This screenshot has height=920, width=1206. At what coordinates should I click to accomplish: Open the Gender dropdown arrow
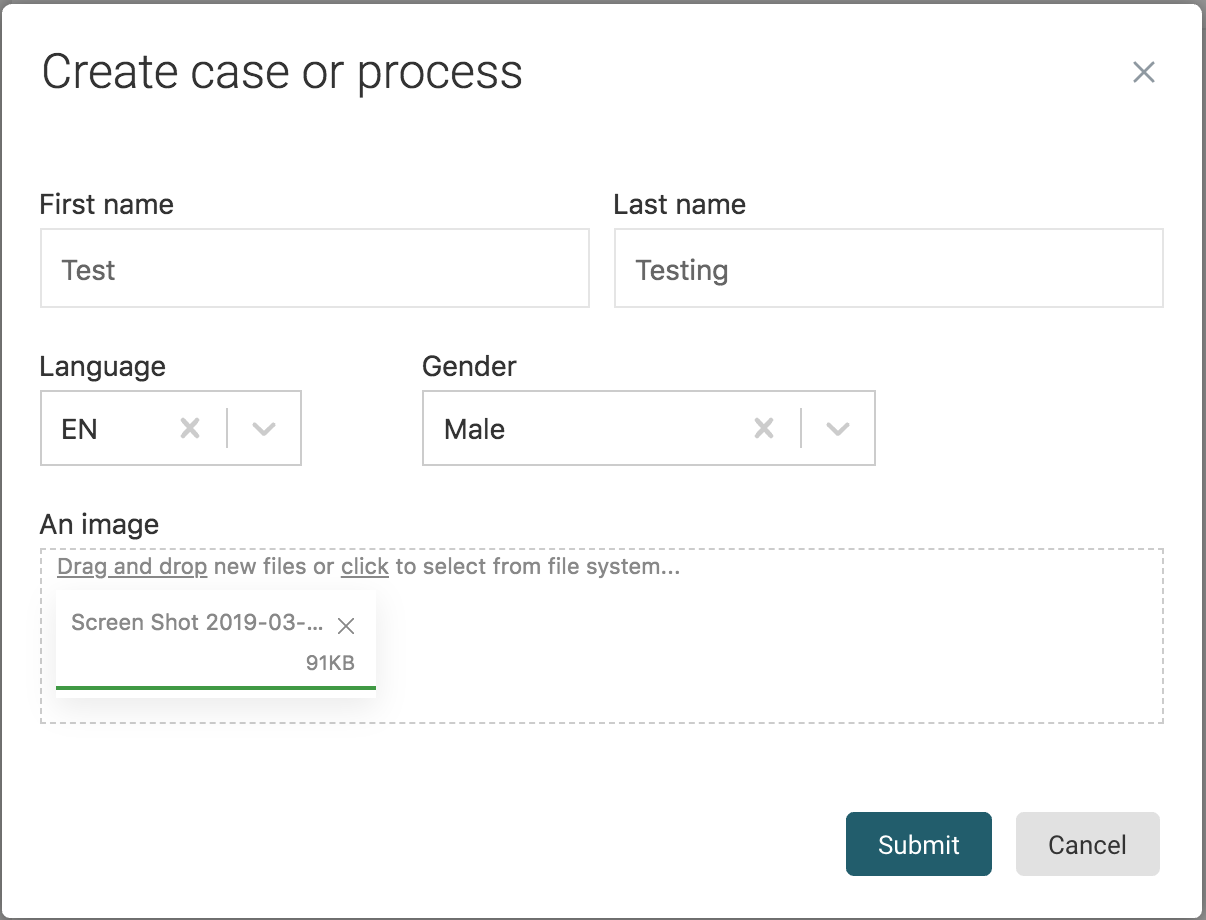838,429
